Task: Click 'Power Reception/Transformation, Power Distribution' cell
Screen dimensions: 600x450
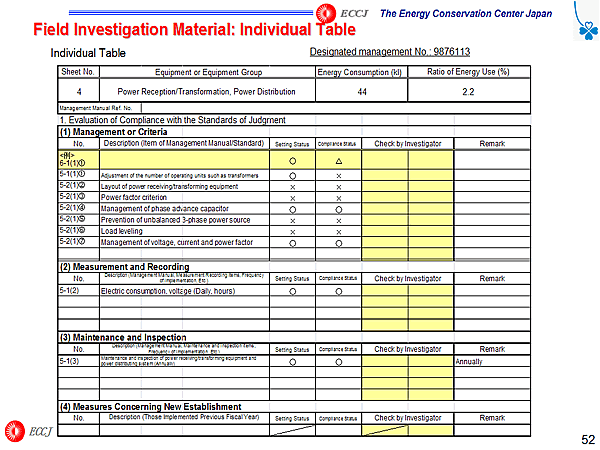Action: click(x=207, y=91)
